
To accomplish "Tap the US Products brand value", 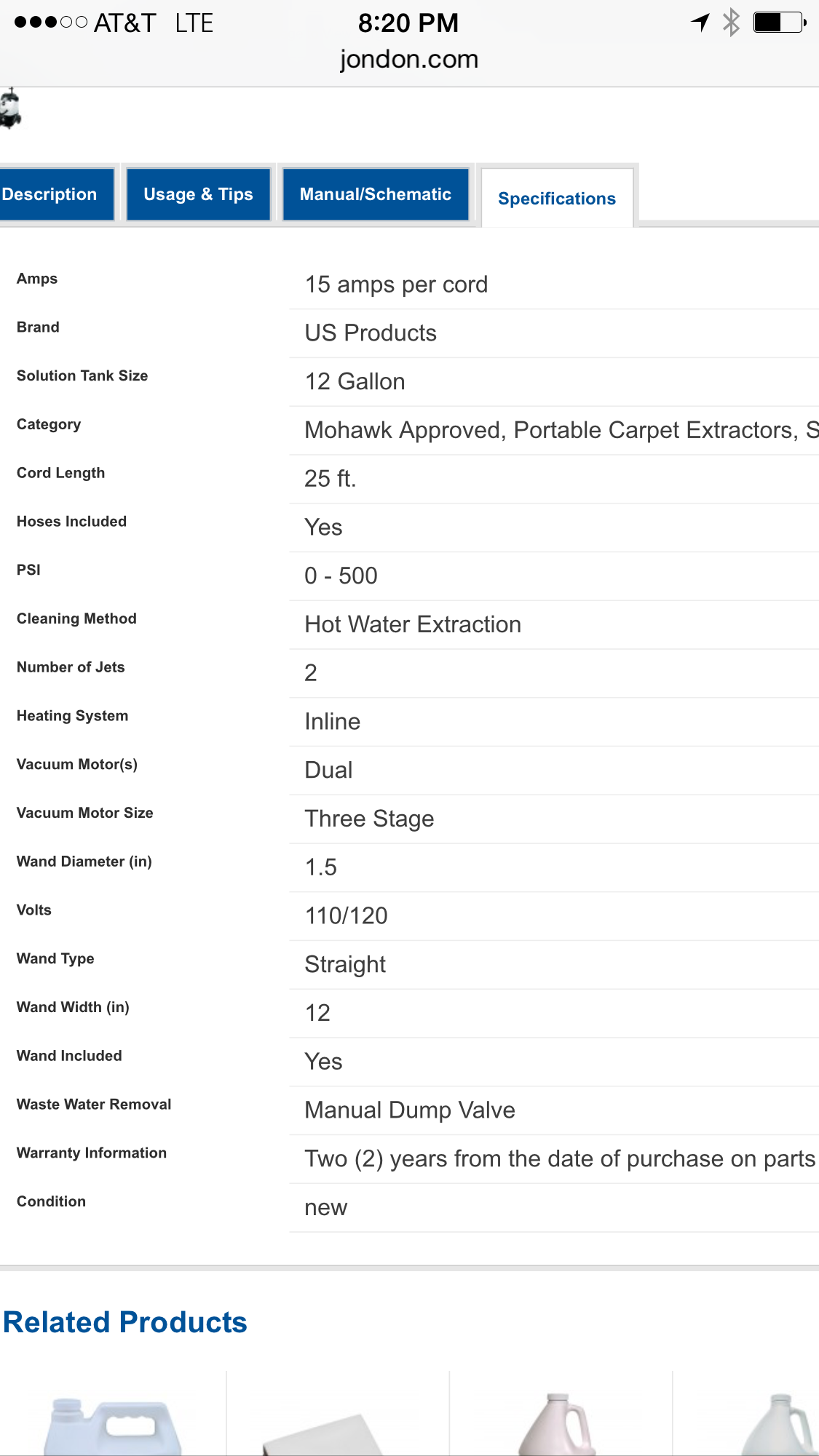I will tap(371, 333).
